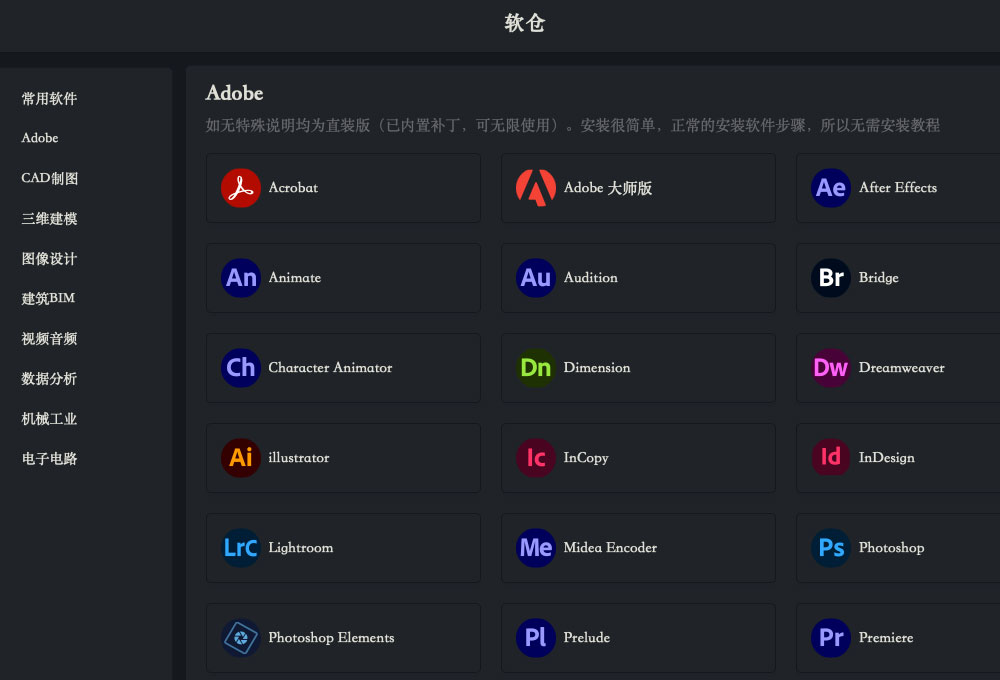Open the Au Audition icon
This screenshot has width=1000, height=680.
pyautogui.click(x=536, y=277)
